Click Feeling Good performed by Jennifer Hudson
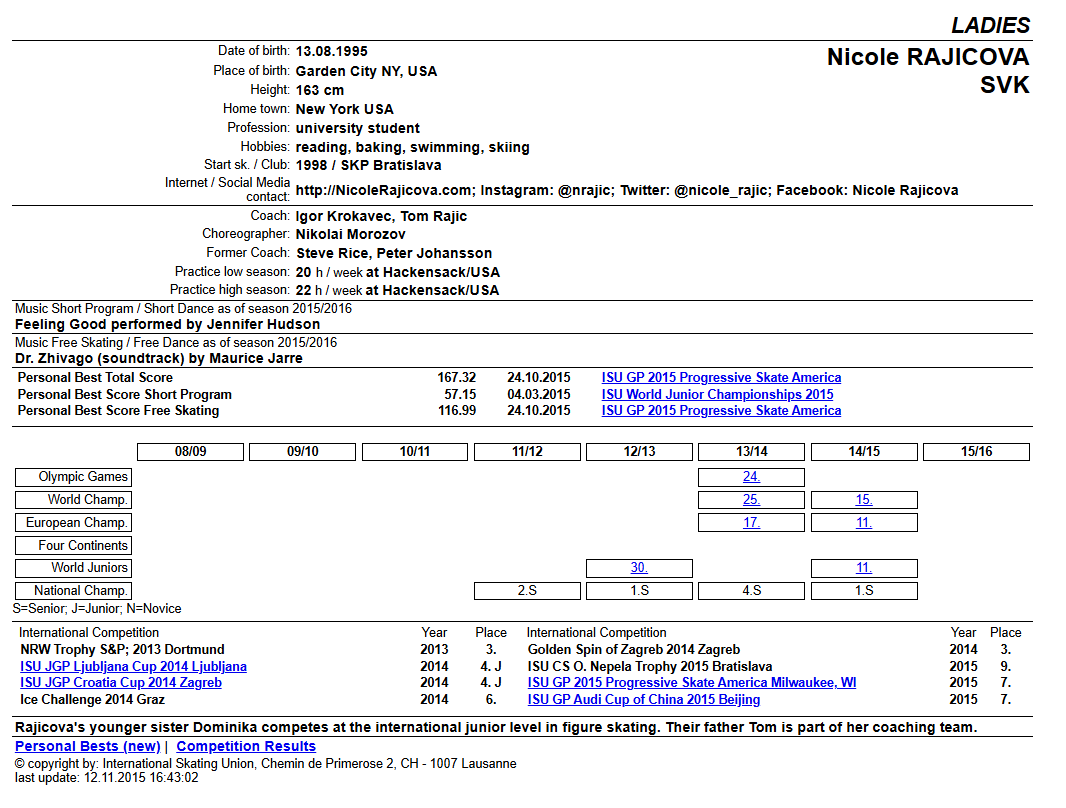The image size is (1066, 808). click(x=167, y=324)
